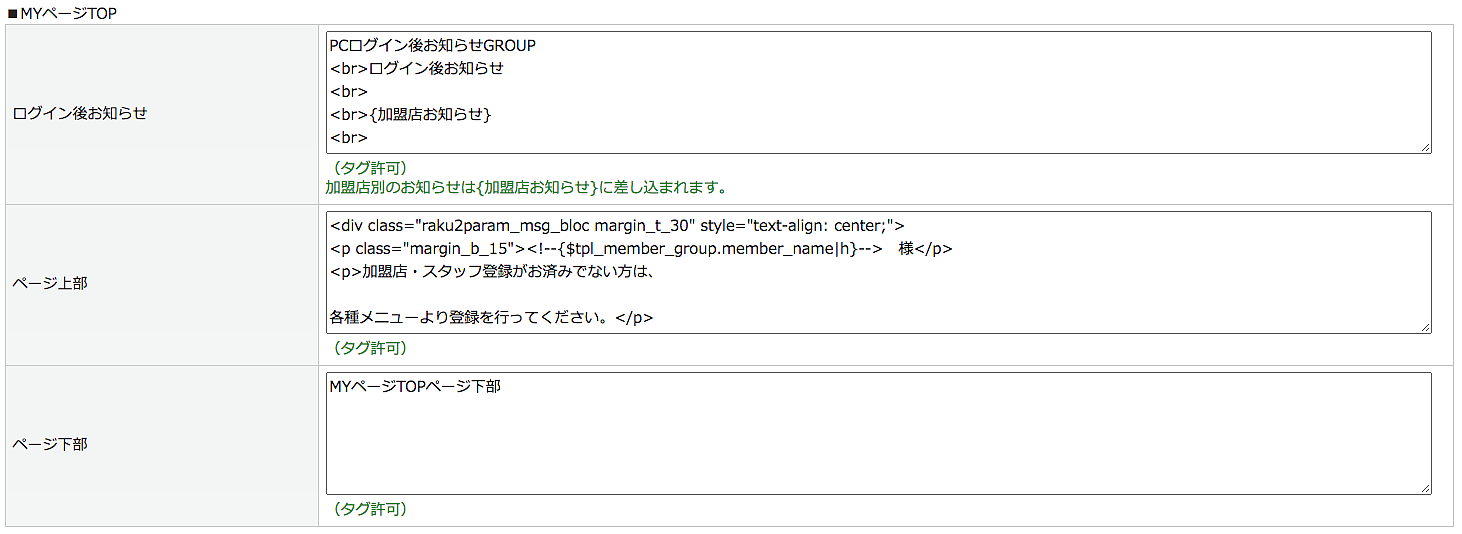Image resolution: width=1462 pixels, height=534 pixels.
Task: Click the MYページTOPページ下部 text
Action: [414, 386]
